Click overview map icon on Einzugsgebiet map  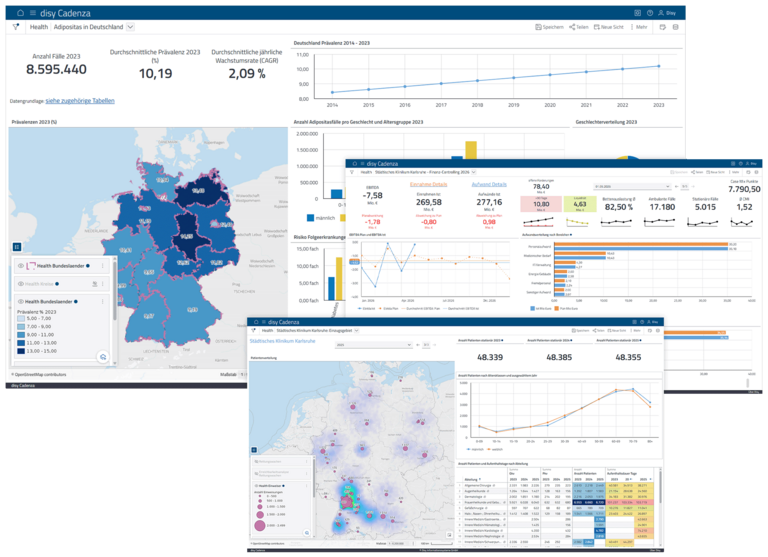click(x=449, y=535)
